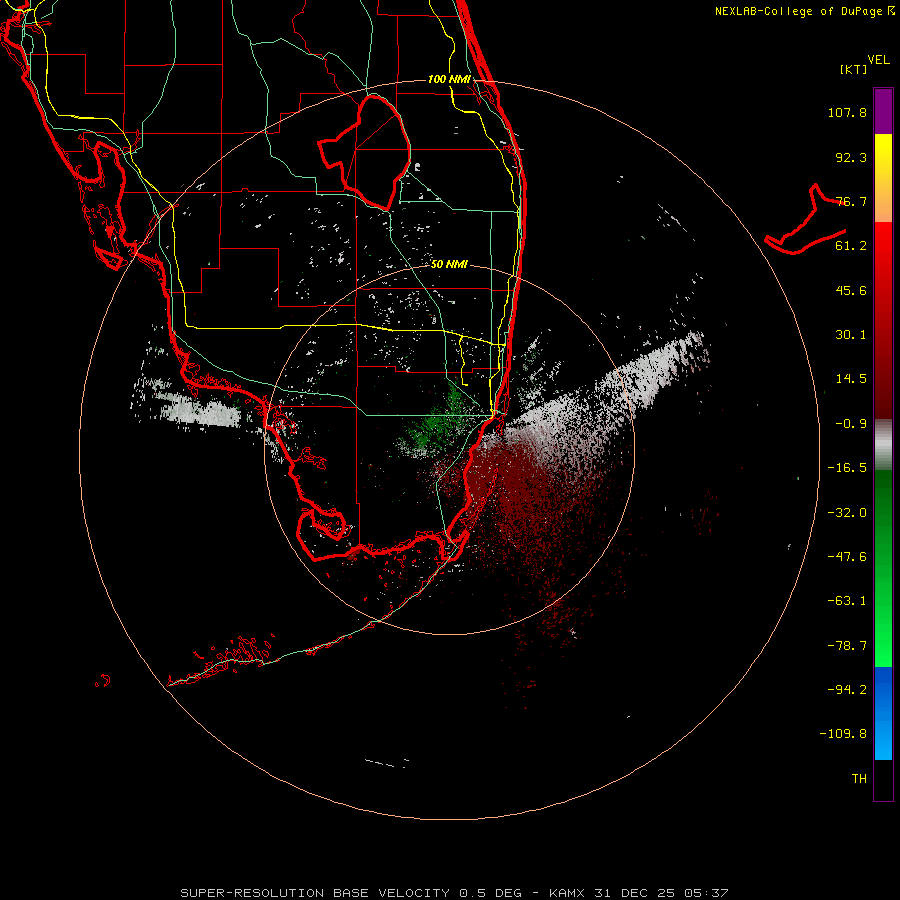This screenshot has height=900, width=900.
Task: Click the -78.7 velocity scale value
Action: pos(847,646)
